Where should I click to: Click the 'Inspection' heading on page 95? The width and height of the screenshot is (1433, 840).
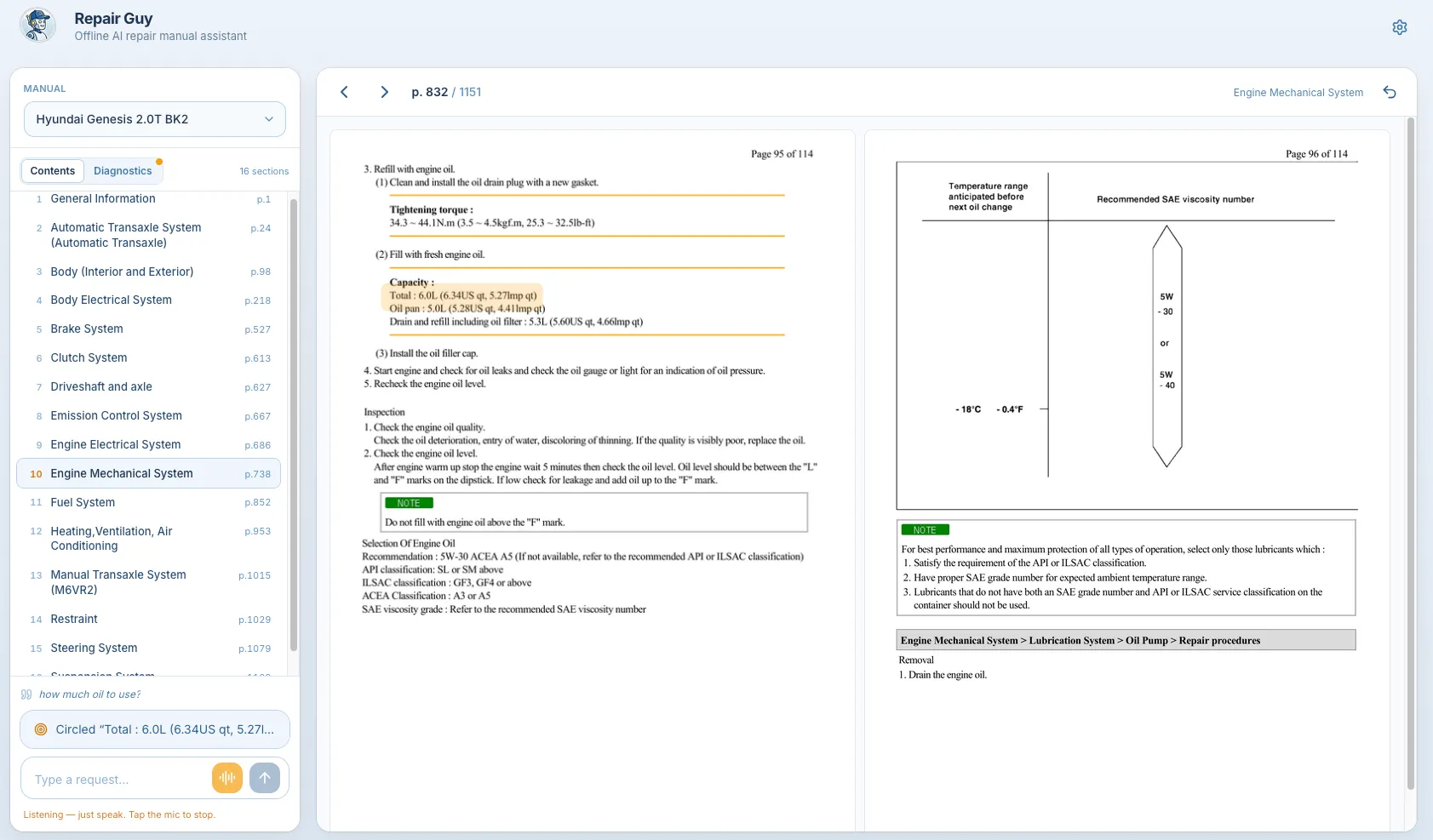[384, 412]
